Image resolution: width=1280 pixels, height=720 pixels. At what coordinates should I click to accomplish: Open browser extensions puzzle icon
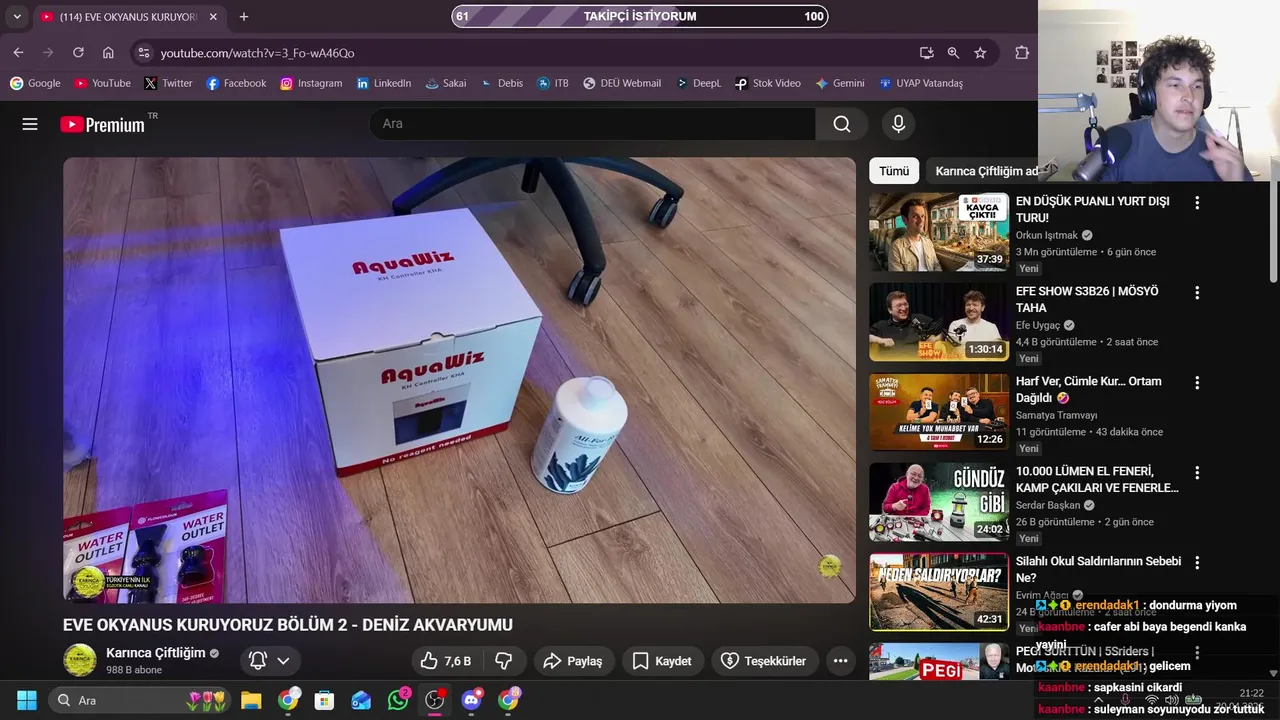pyautogui.click(x=1022, y=53)
